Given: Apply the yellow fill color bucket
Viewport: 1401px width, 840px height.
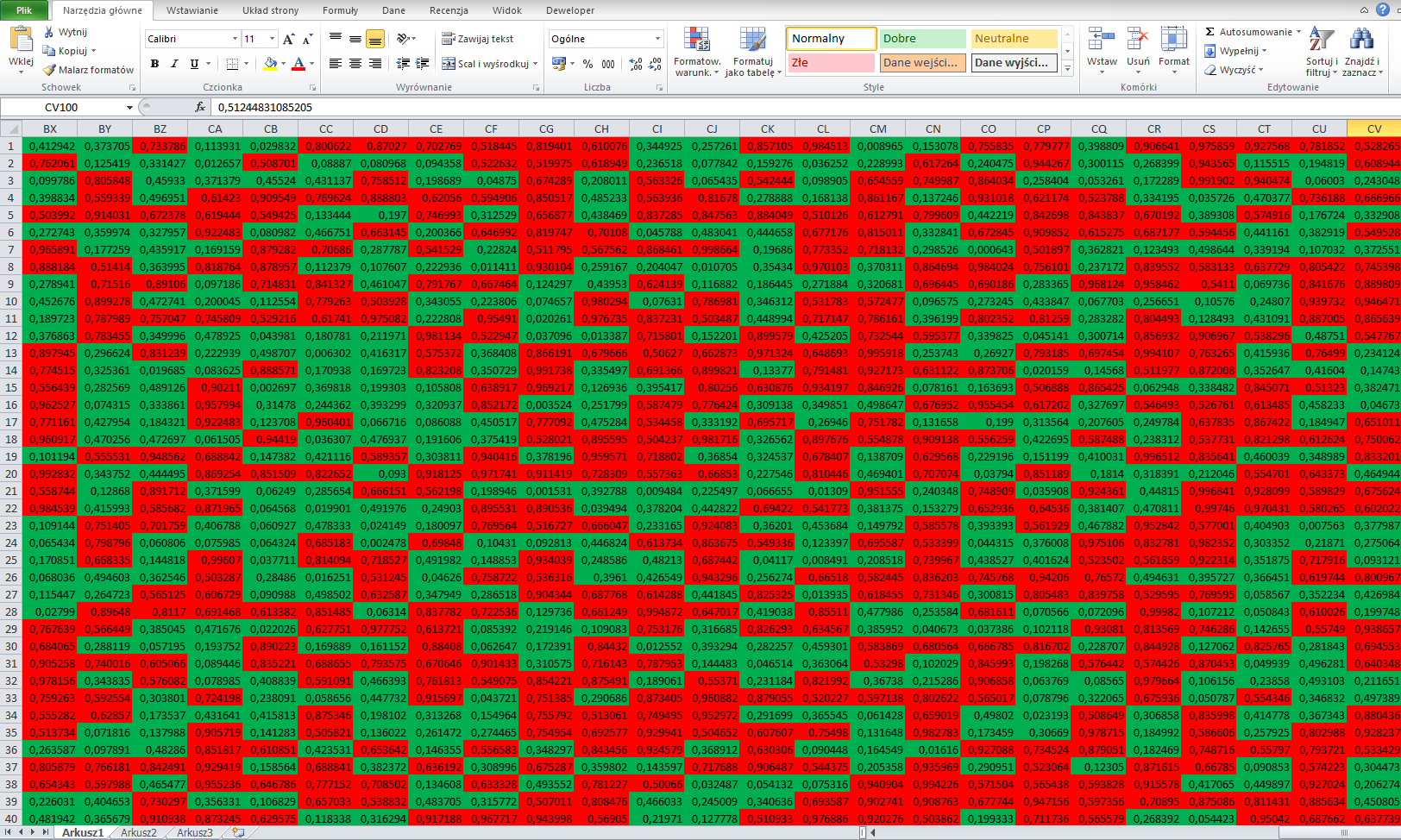Looking at the screenshot, I should tap(270, 64).
